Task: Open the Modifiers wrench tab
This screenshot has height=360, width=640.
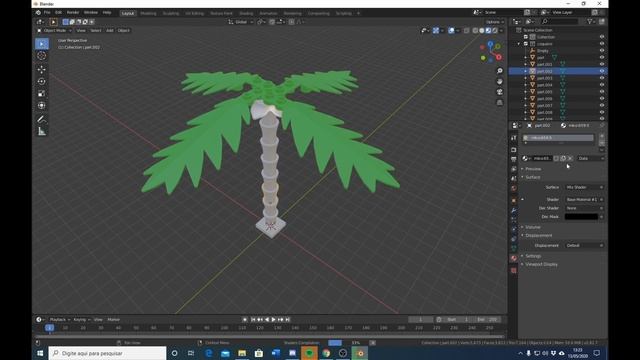Action: pos(513,210)
